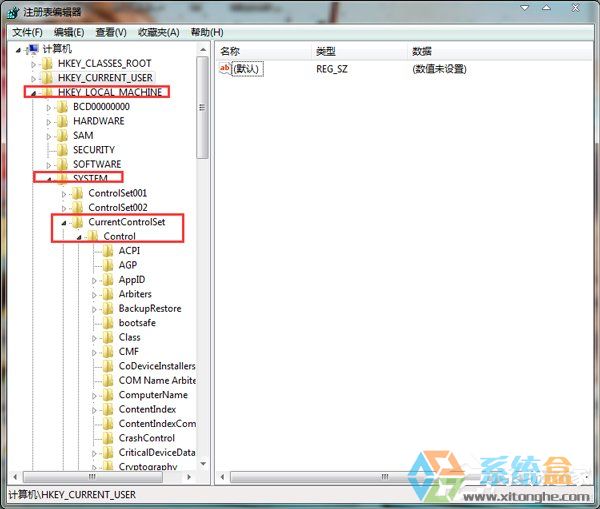
Task: Click the ACPI folder icon
Action: (x=108, y=251)
